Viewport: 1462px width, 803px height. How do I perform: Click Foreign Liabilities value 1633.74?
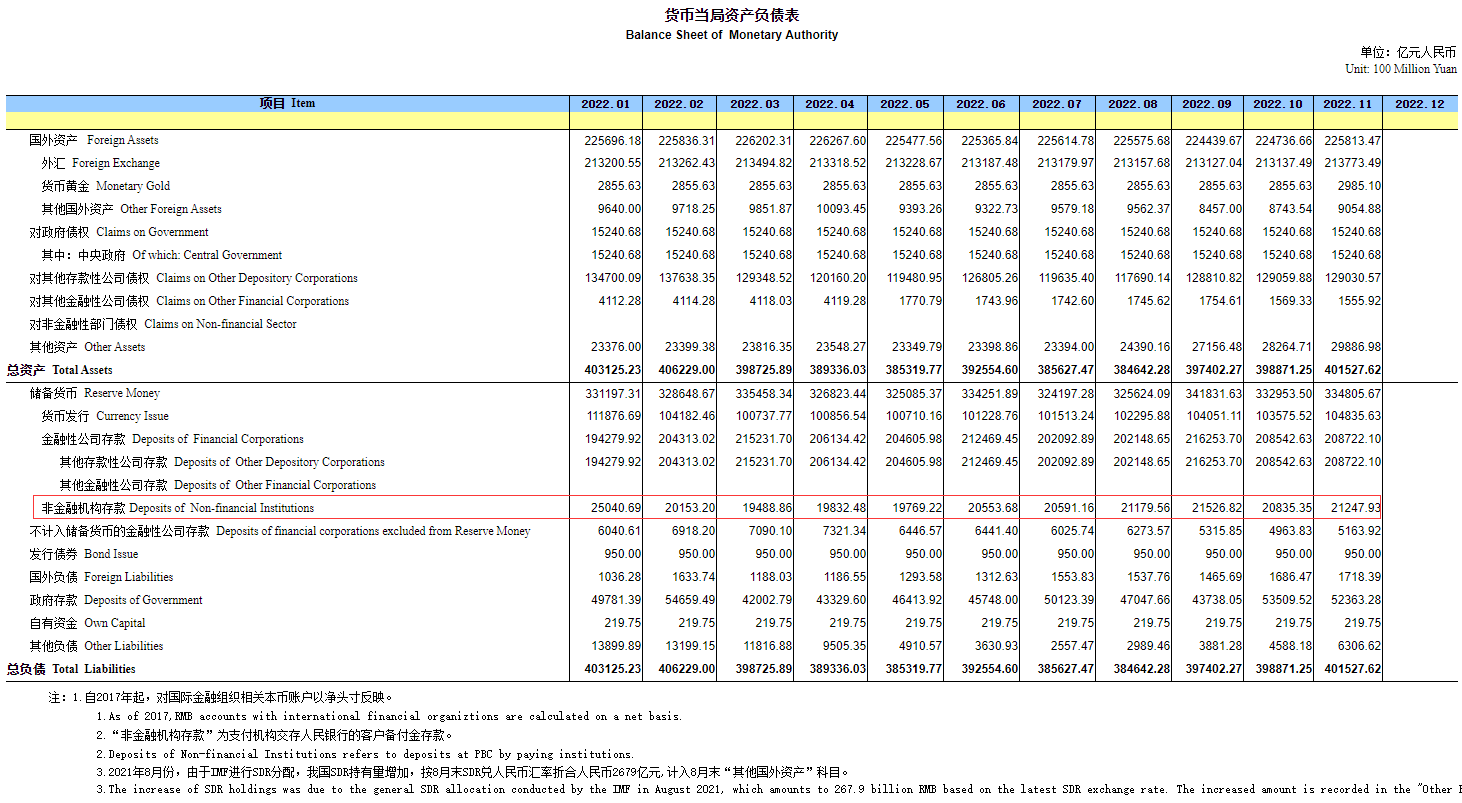tap(694, 578)
